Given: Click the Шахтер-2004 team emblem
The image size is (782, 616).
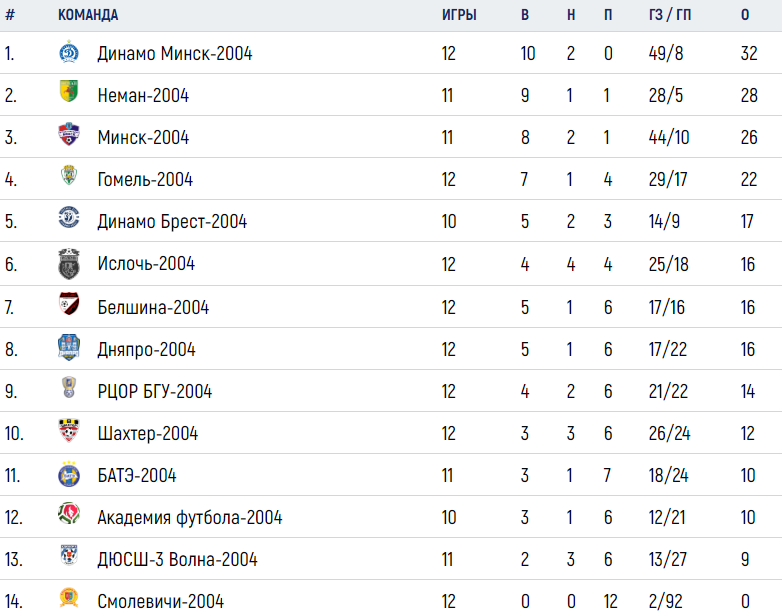Looking at the screenshot, I should pyautogui.click(x=69, y=430).
